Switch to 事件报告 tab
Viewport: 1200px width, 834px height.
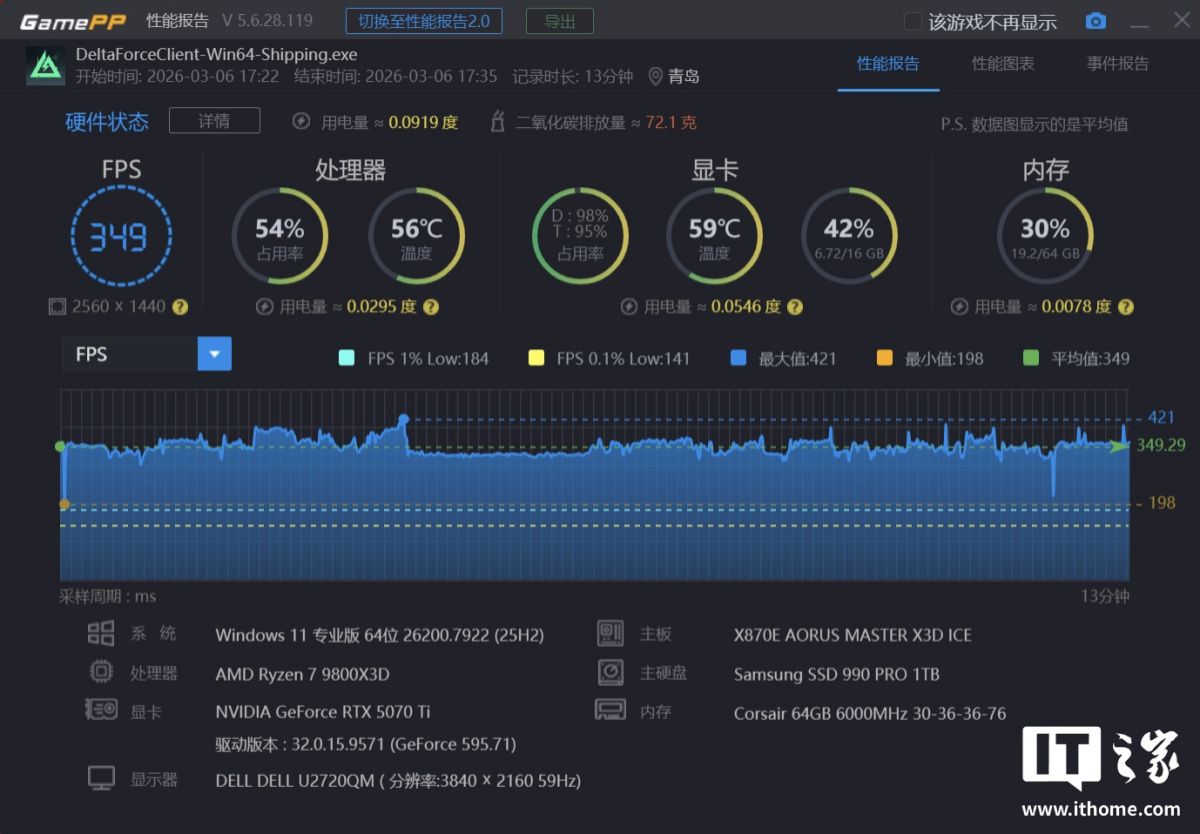point(1118,64)
